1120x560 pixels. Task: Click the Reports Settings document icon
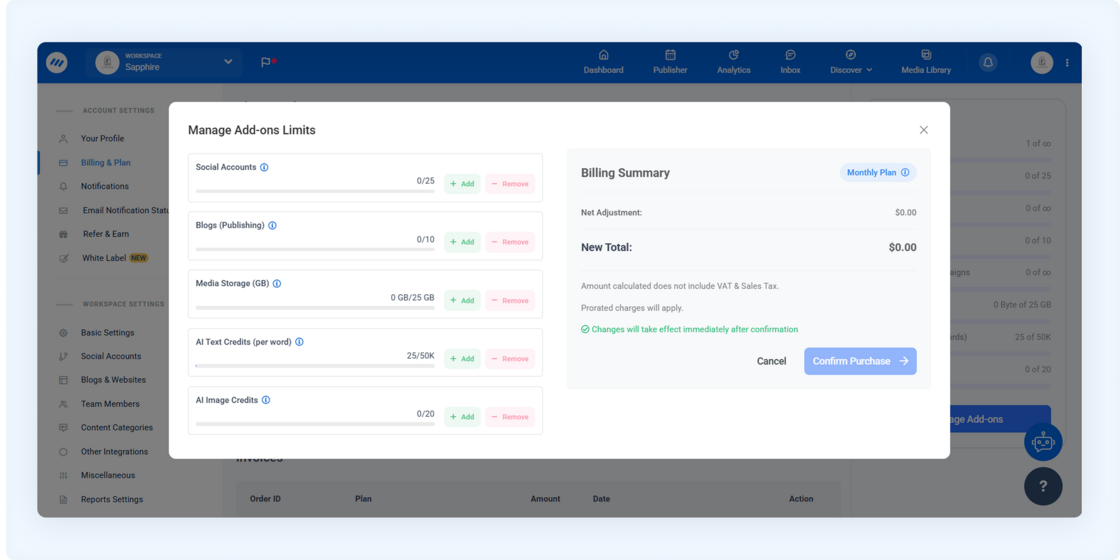[x=64, y=499]
